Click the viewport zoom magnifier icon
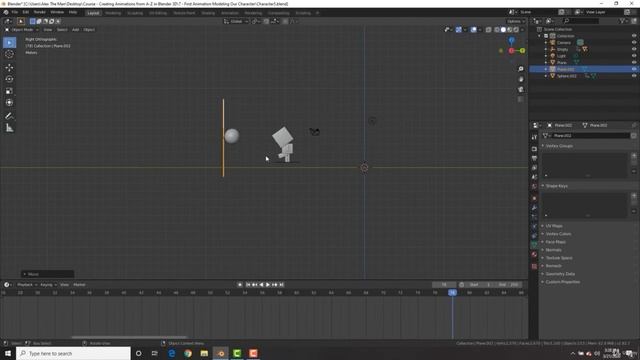 pyautogui.click(x=520, y=69)
